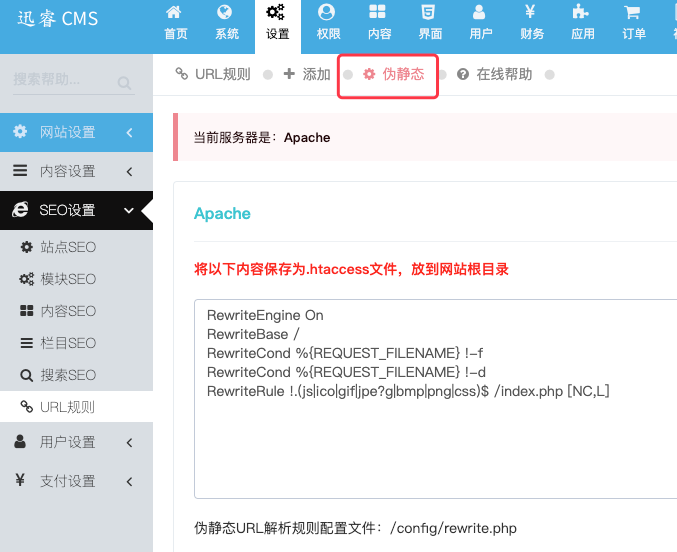This screenshot has width=677, height=552.
Task: Expand the 用户设置 sidebar menu
Action: click(x=76, y=442)
